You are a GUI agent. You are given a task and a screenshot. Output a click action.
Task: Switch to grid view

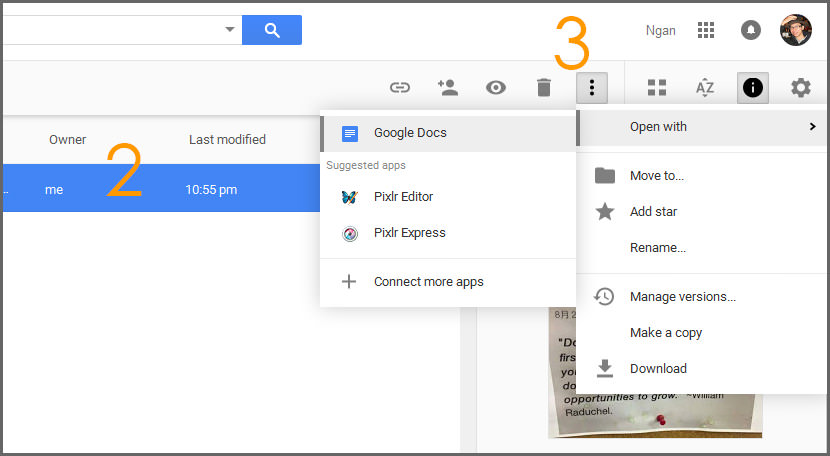657,87
